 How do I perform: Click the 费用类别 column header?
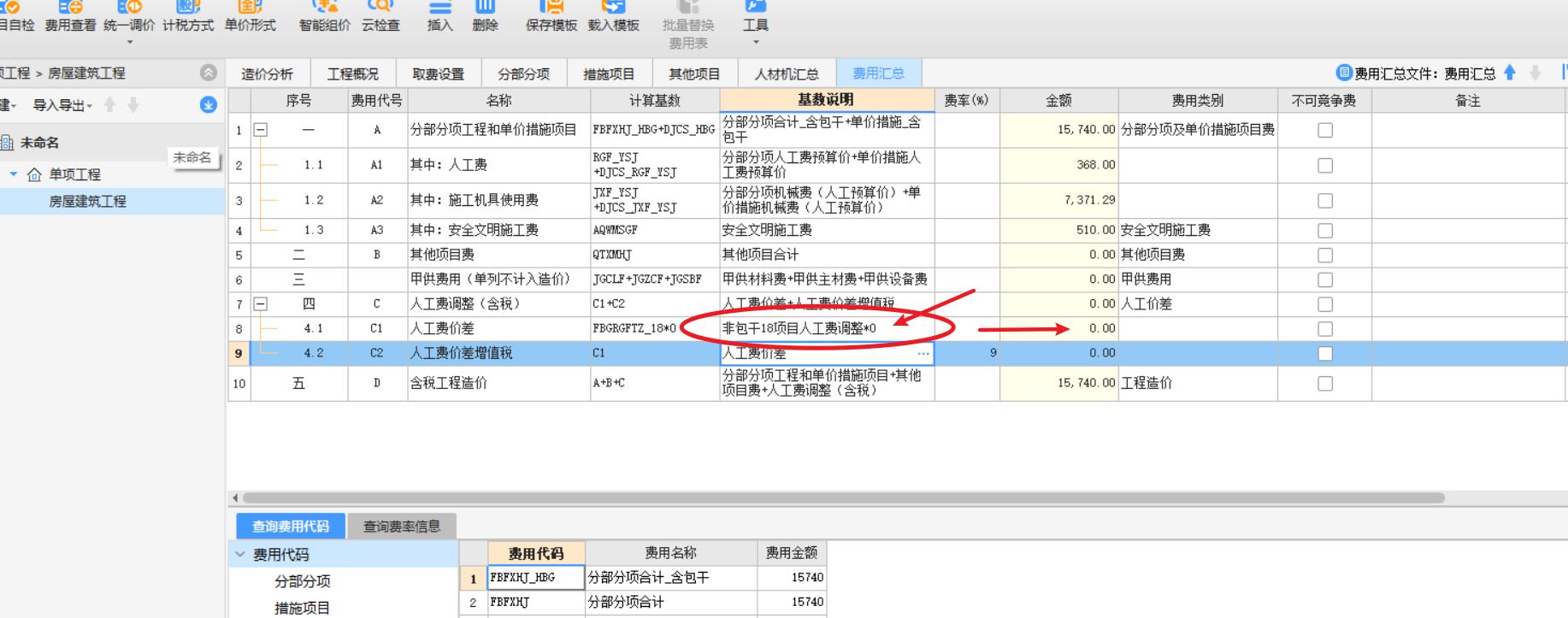pyautogui.click(x=1198, y=100)
